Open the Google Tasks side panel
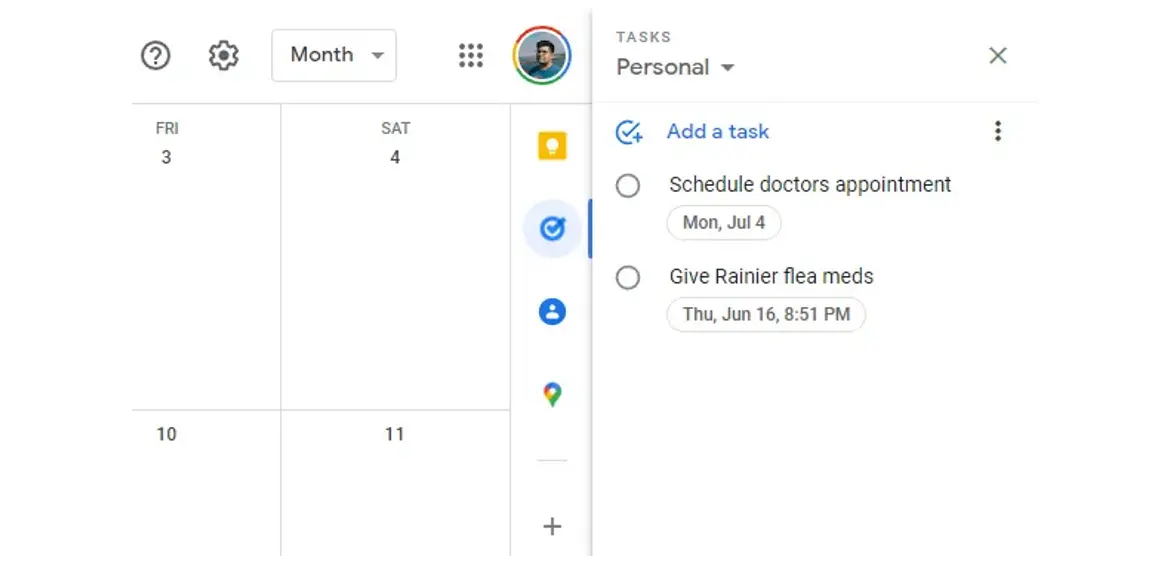1176x585 pixels. pyautogui.click(x=551, y=227)
